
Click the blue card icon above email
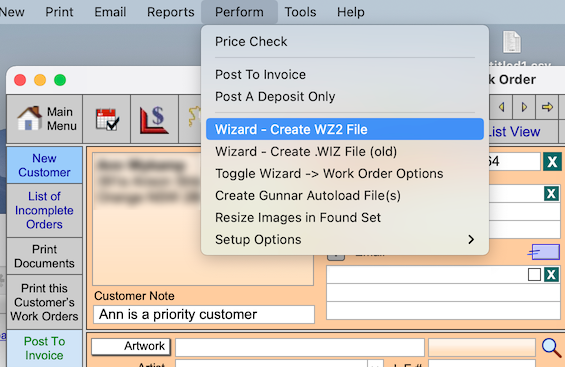pyautogui.click(x=544, y=252)
